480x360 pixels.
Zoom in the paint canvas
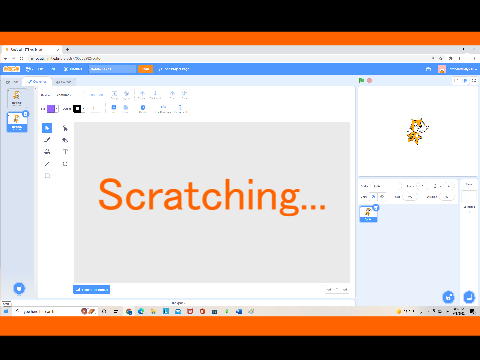[345, 289]
